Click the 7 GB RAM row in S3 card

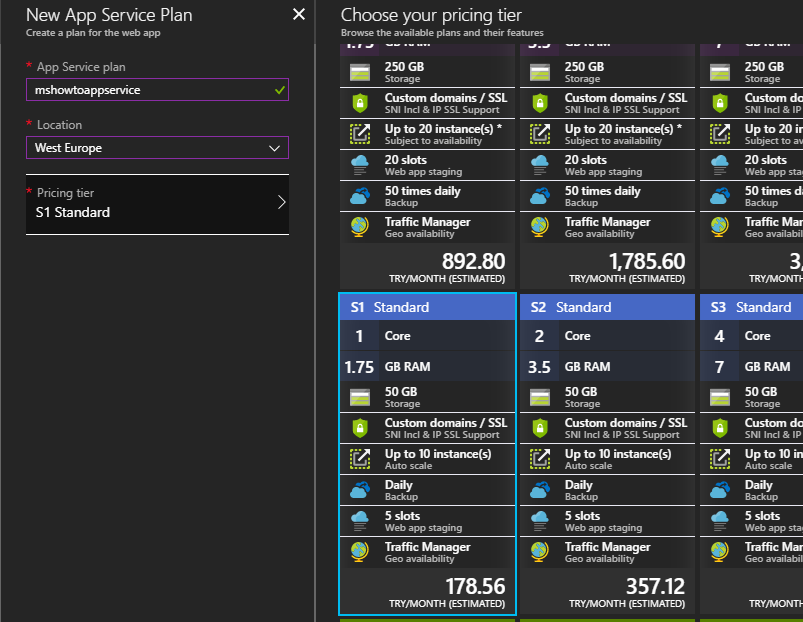click(751, 367)
